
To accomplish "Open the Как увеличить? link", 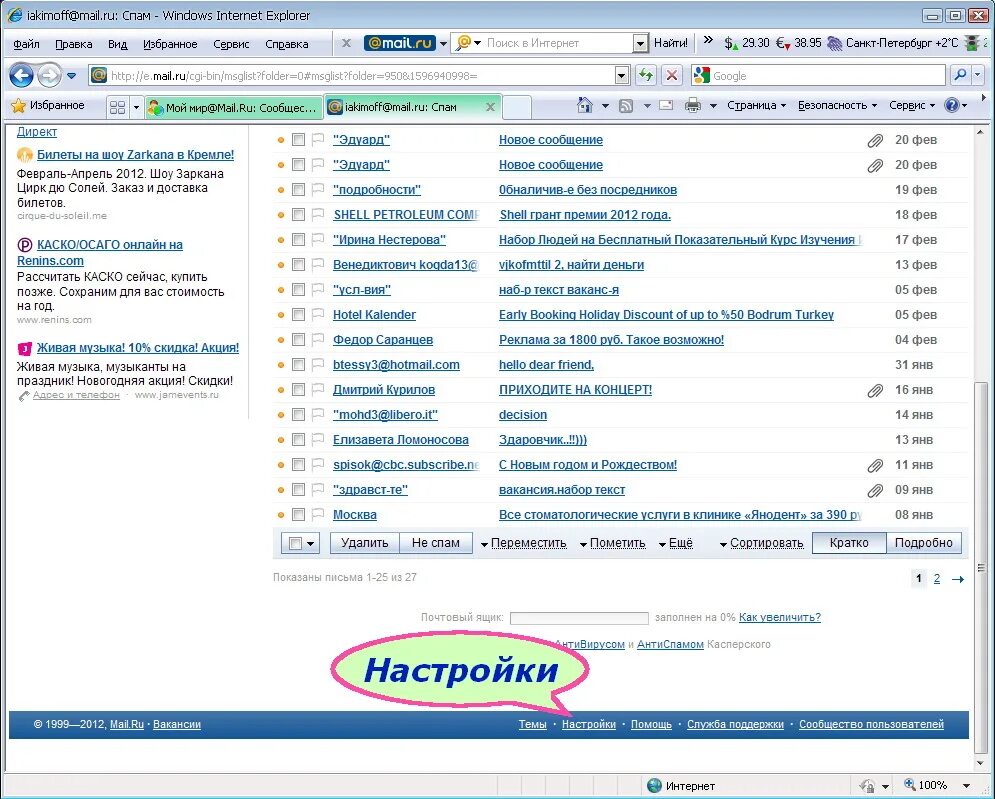I will coord(780,617).
